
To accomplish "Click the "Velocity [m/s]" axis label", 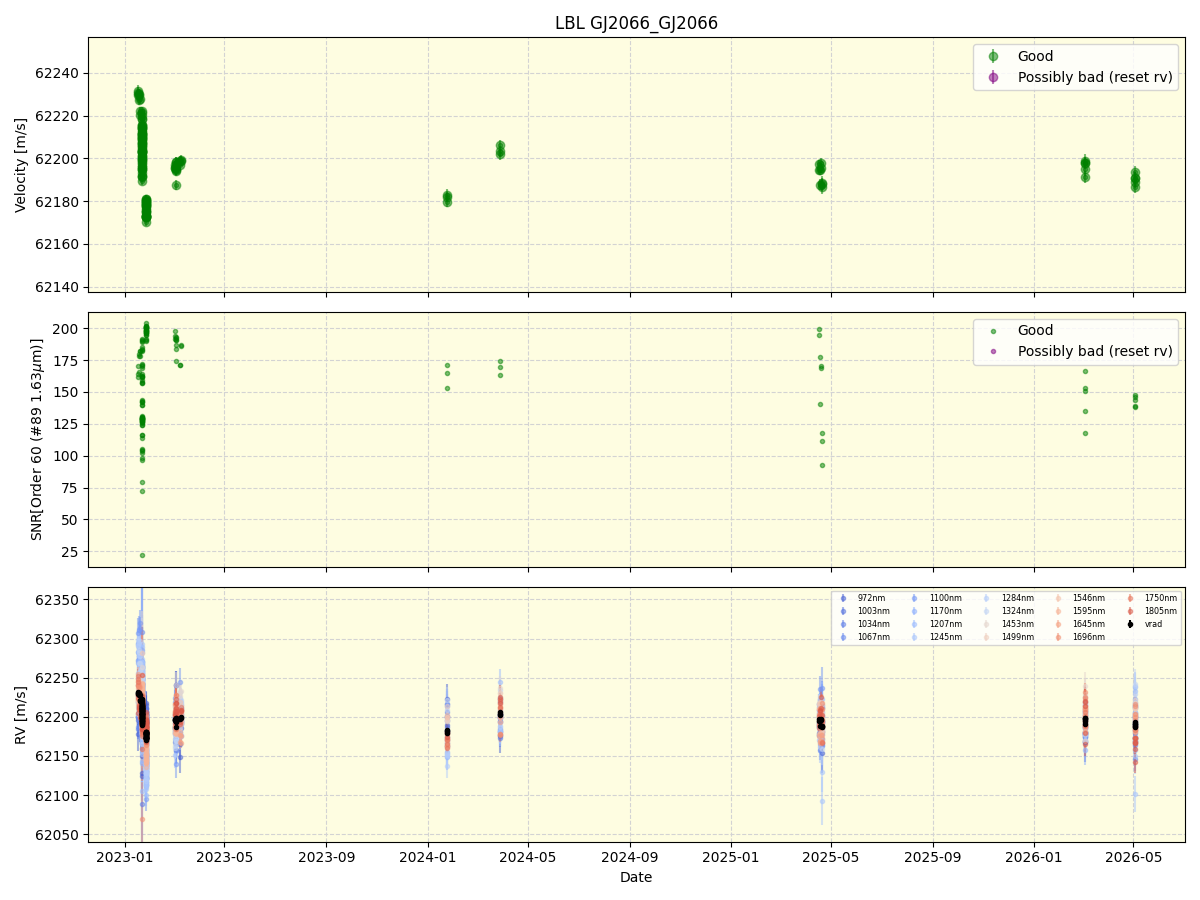I will coord(21,165).
